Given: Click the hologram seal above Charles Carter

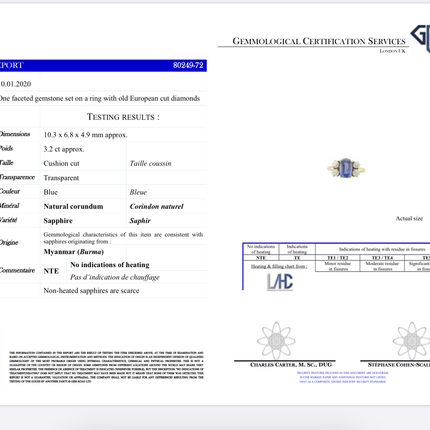Looking at the screenshot, I should click(276, 340).
